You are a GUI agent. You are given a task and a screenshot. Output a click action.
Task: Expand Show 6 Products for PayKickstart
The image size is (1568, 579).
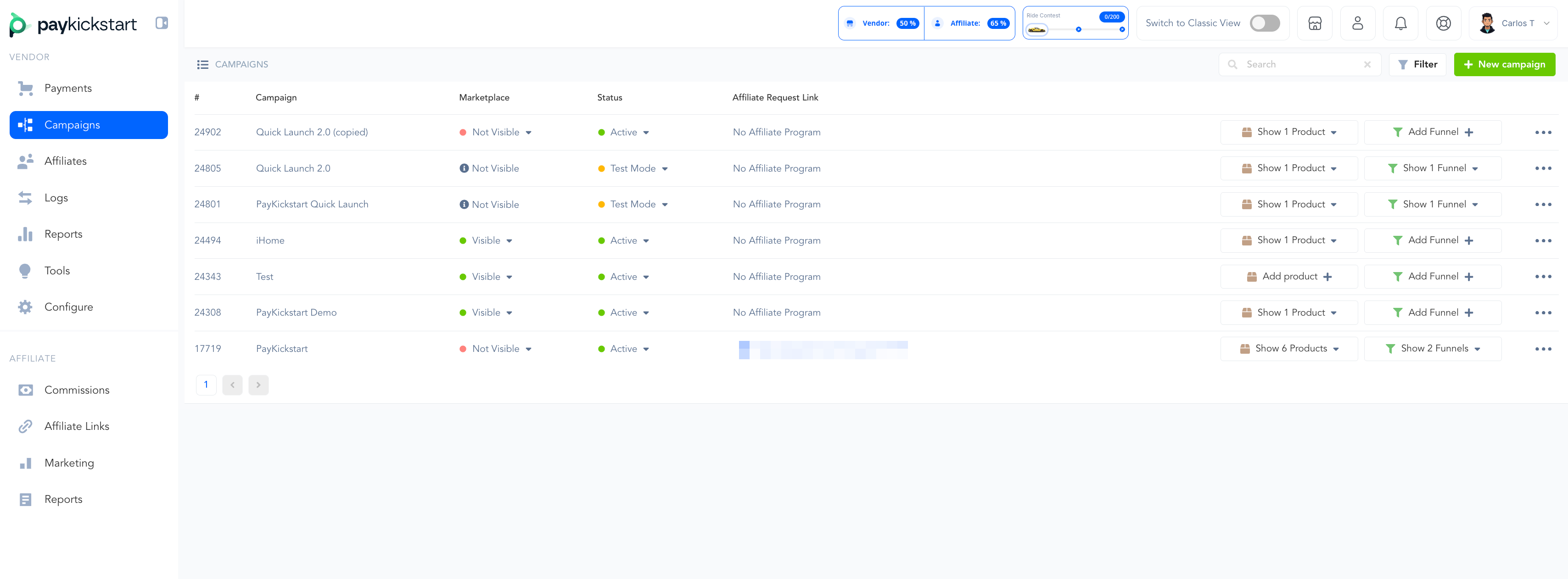click(1288, 349)
